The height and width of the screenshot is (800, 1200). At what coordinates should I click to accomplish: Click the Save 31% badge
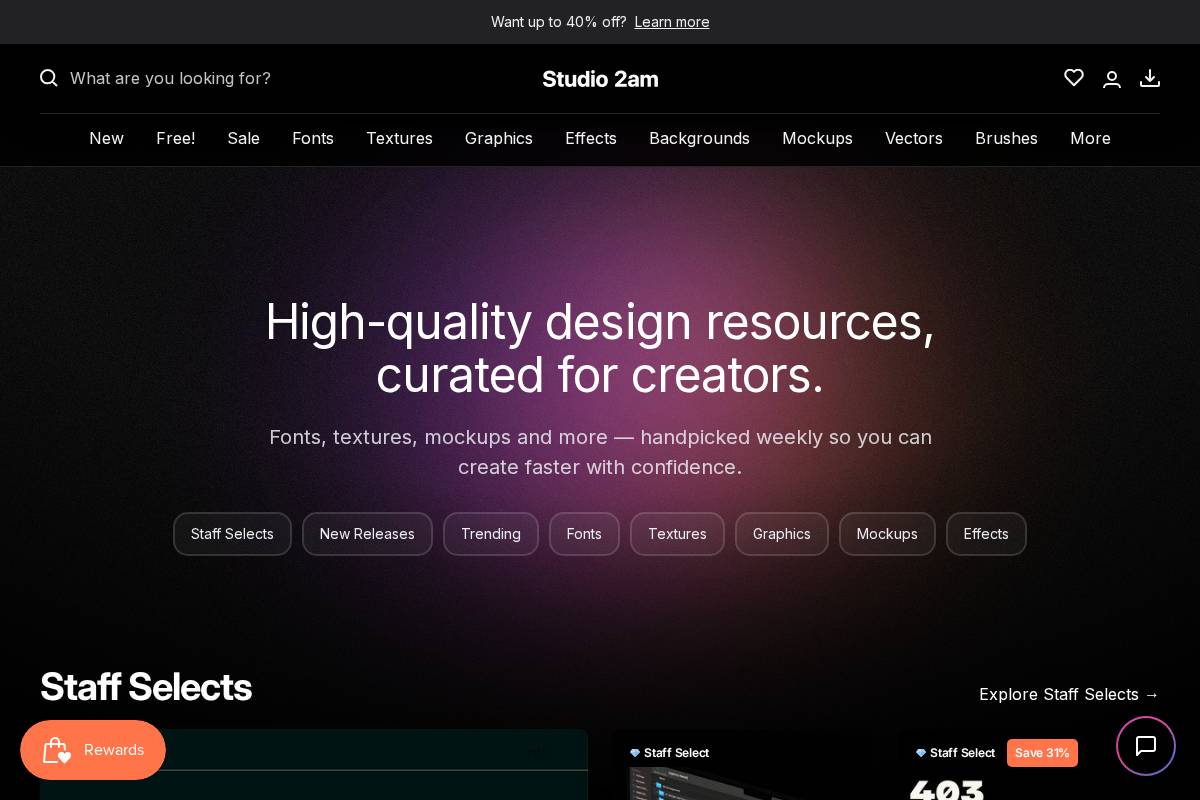(x=1042, y=753)
